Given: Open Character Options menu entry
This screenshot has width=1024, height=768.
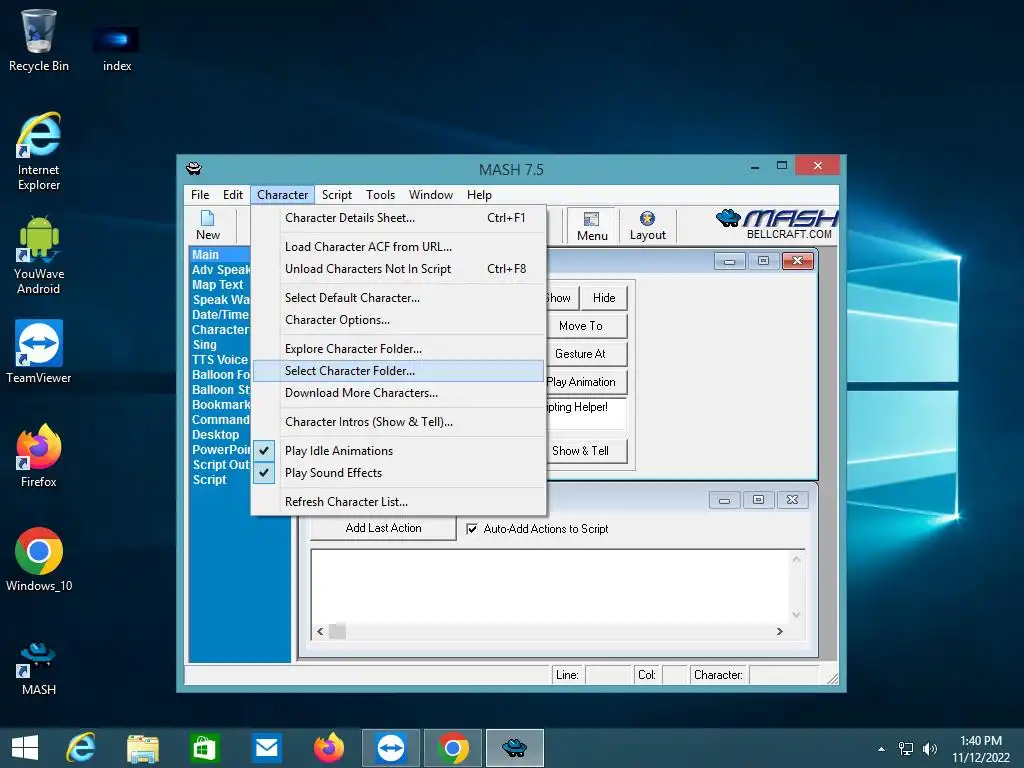Looking at the screenshot, I should point(398,320).
